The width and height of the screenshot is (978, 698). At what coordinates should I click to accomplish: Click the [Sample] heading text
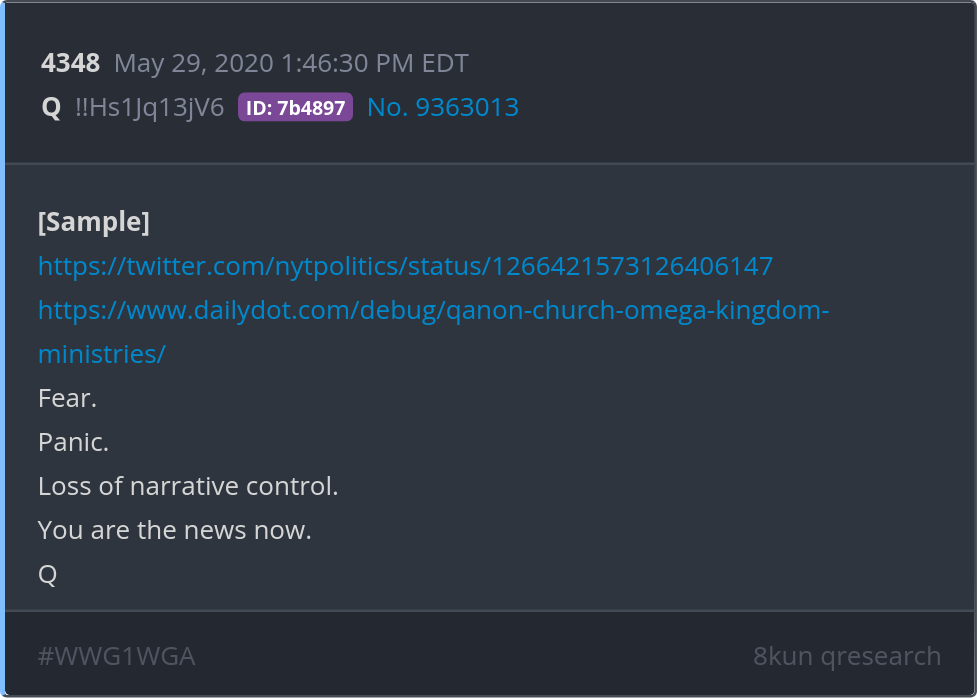coord(94,222)
